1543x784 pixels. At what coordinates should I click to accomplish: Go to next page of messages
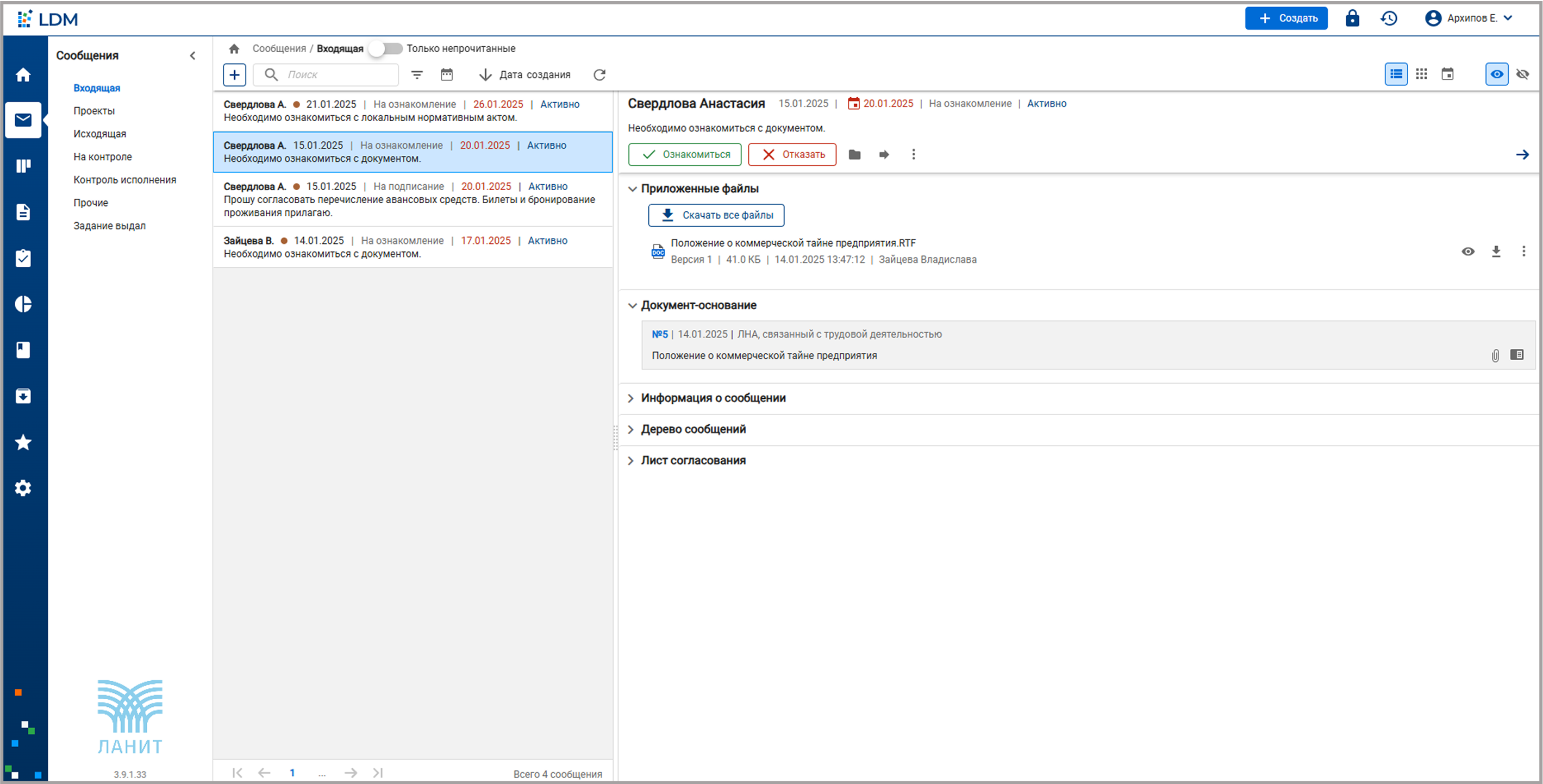[x=351, y=773]
